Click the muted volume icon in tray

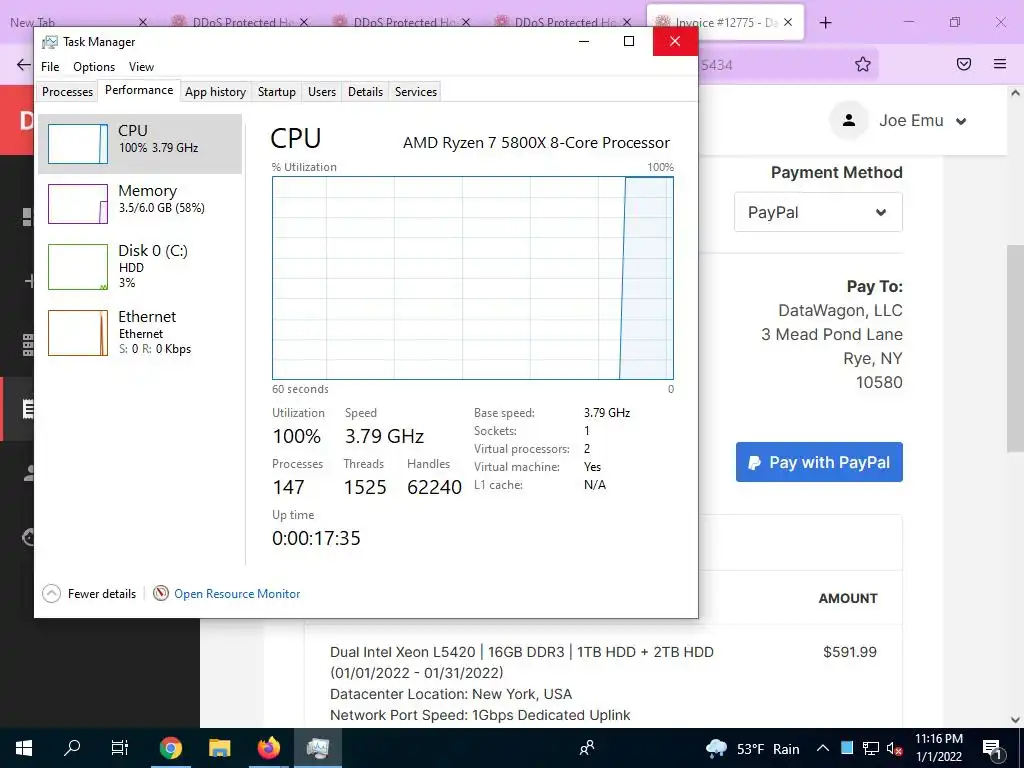point(895,748)
